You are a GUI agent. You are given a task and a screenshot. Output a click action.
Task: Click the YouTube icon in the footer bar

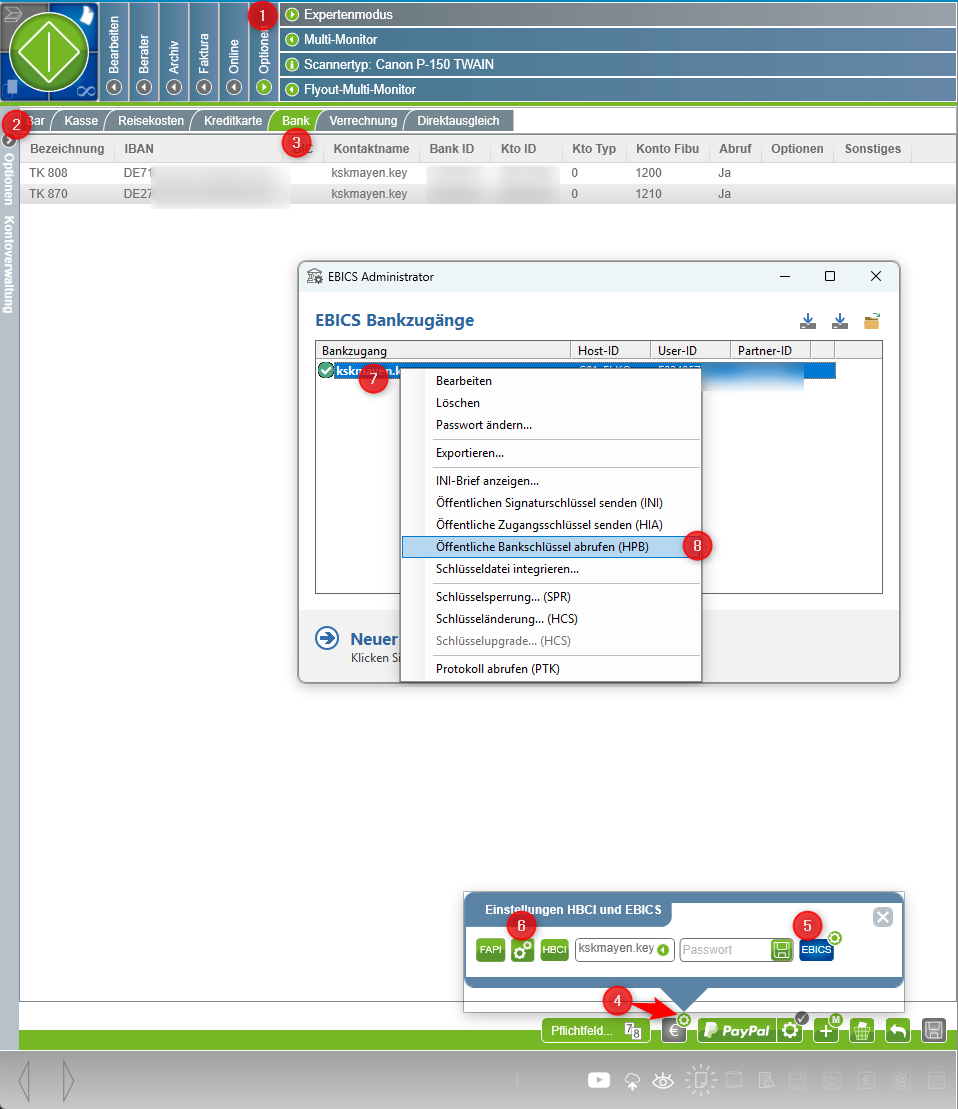pos(599,1080)
